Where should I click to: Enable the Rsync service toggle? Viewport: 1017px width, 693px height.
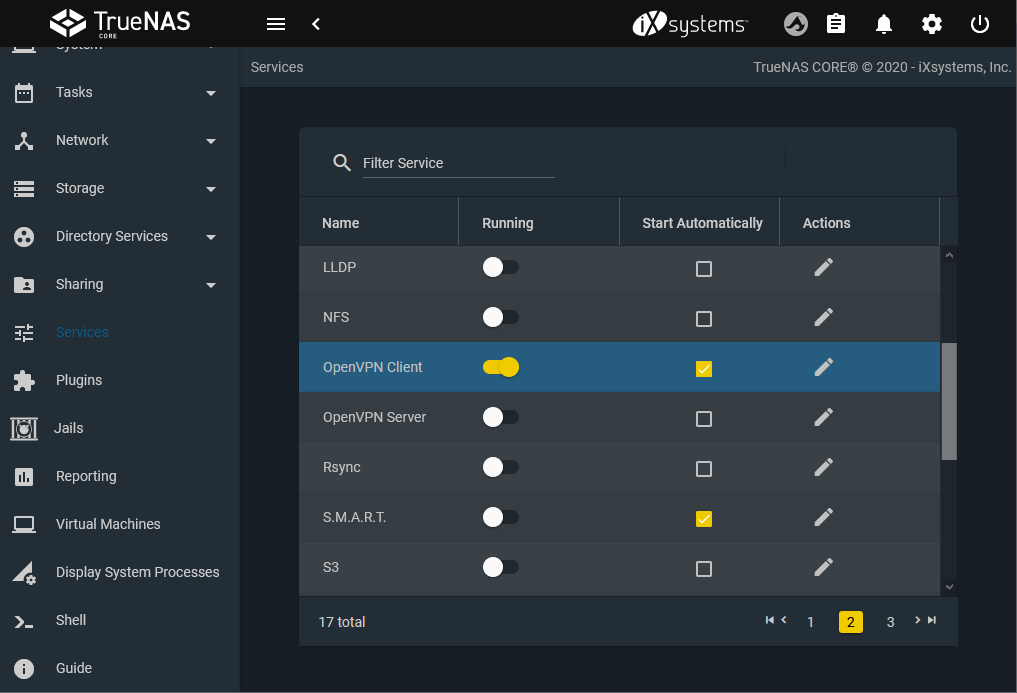coord(501,467)
